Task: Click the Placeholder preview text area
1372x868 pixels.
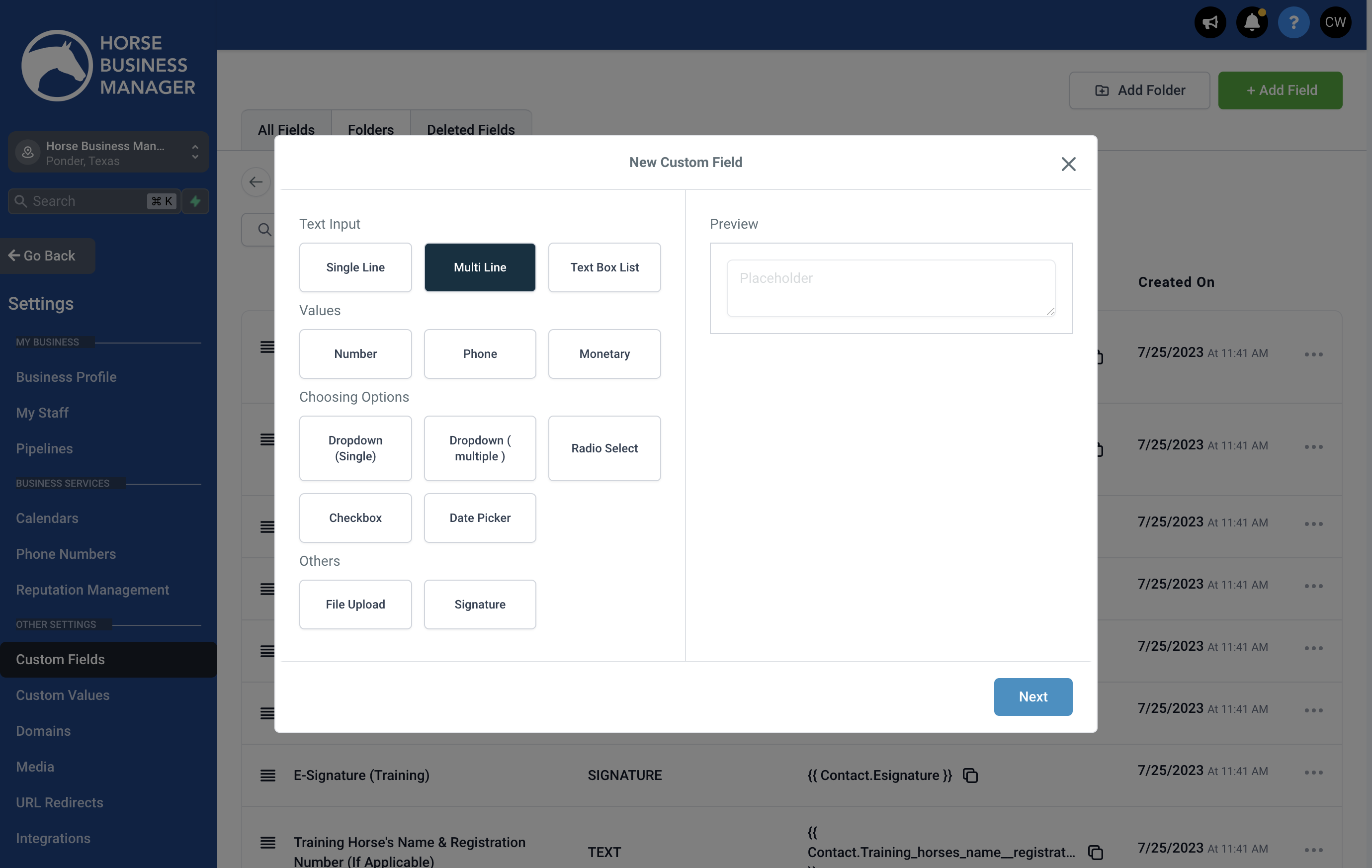Action: (x=890, y=288)
